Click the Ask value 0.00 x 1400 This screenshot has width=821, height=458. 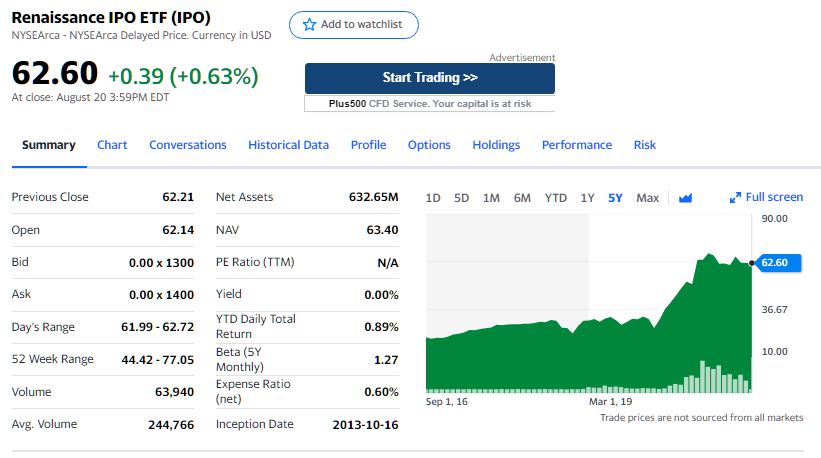161,295
